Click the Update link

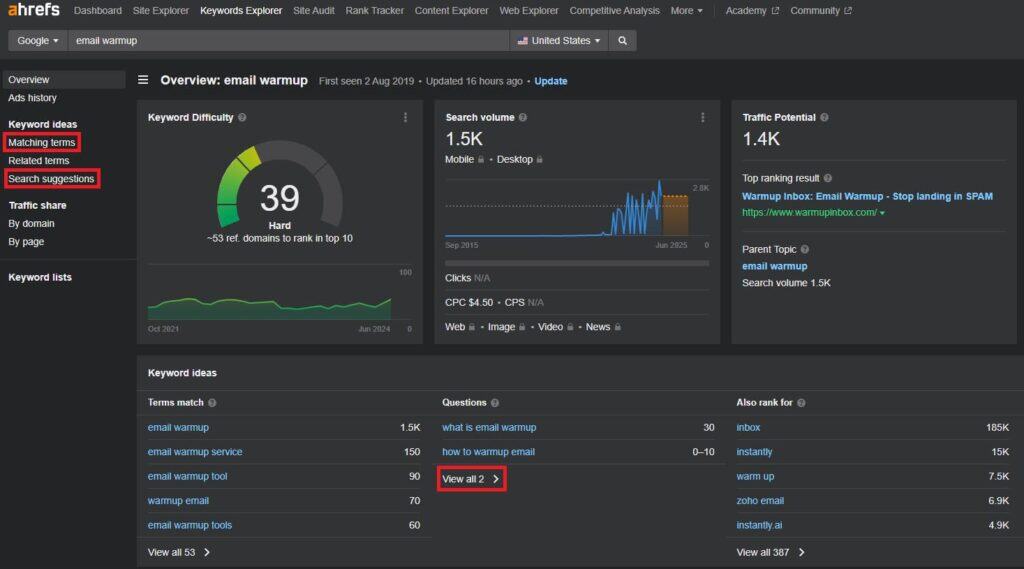[x=551, y=81]
